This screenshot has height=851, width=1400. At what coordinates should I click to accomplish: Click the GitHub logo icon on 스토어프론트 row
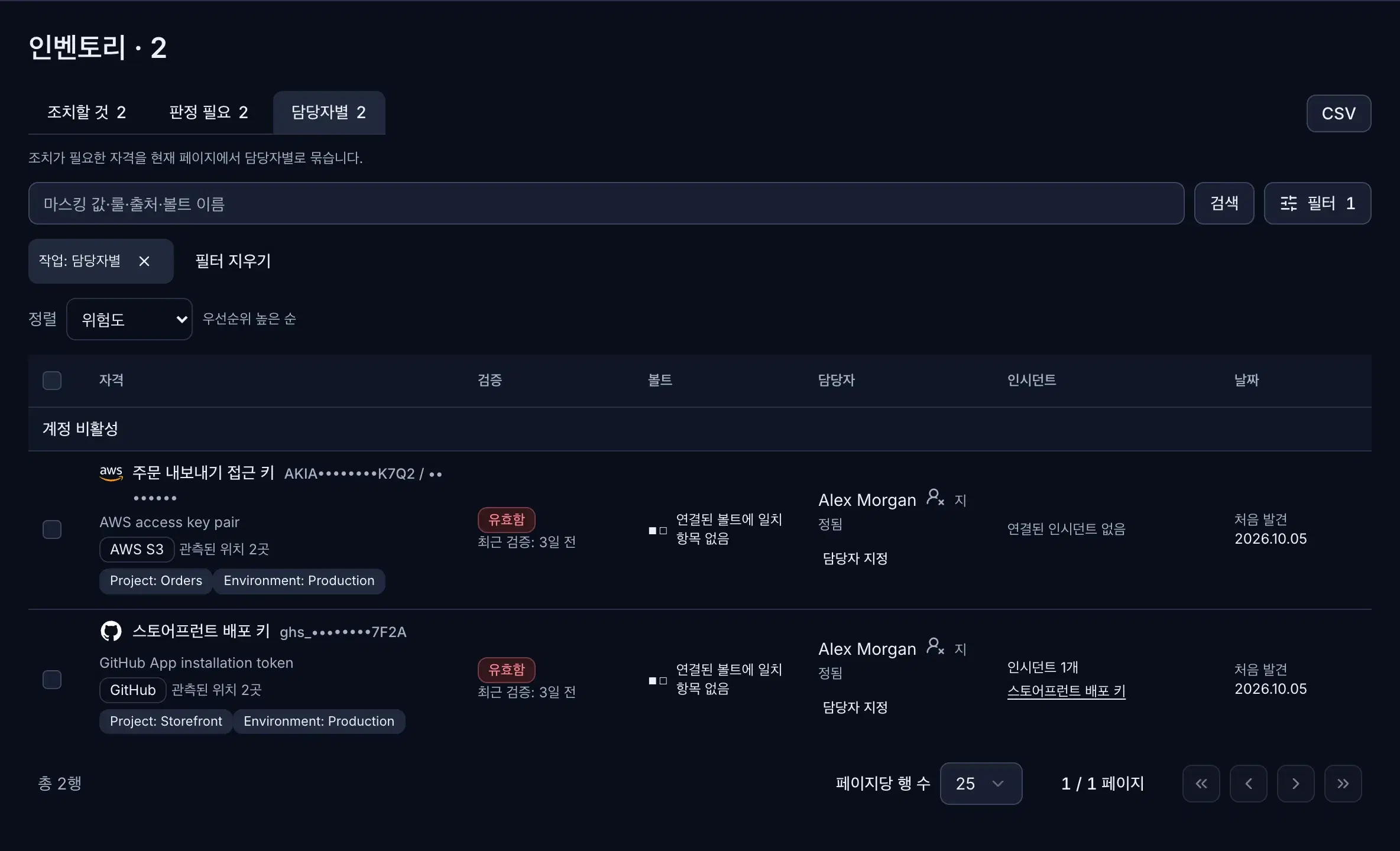[111, 631]
